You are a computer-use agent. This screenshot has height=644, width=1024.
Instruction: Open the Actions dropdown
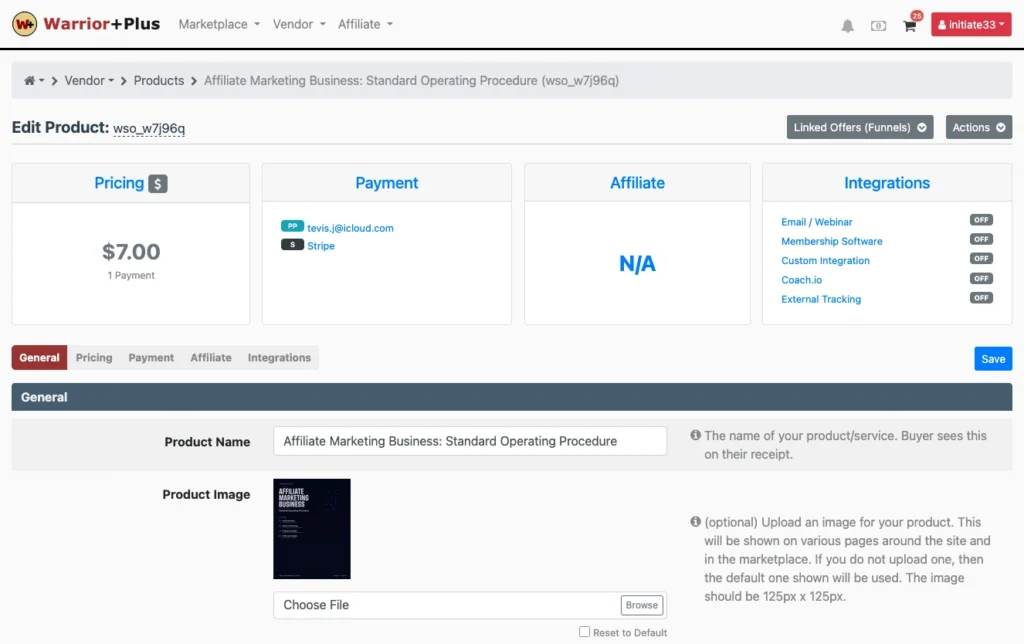coord(978,127)
